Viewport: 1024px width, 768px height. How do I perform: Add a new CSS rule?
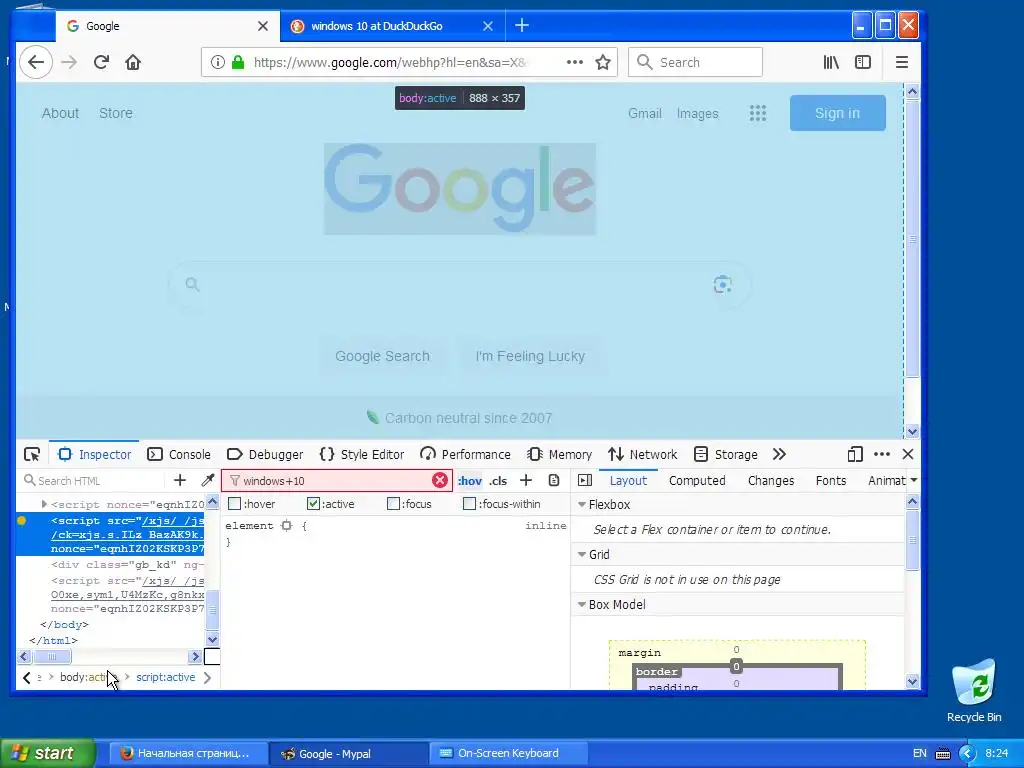coord(526,481)
